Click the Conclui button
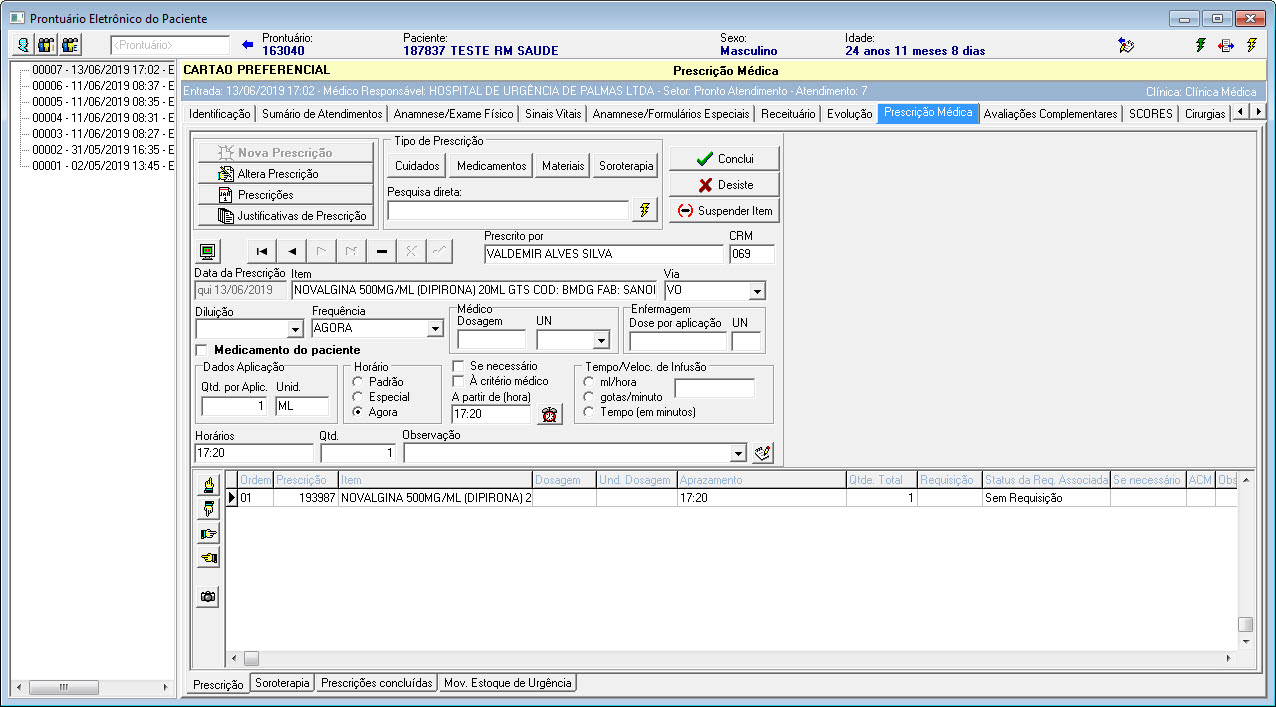 pos(724,159)
